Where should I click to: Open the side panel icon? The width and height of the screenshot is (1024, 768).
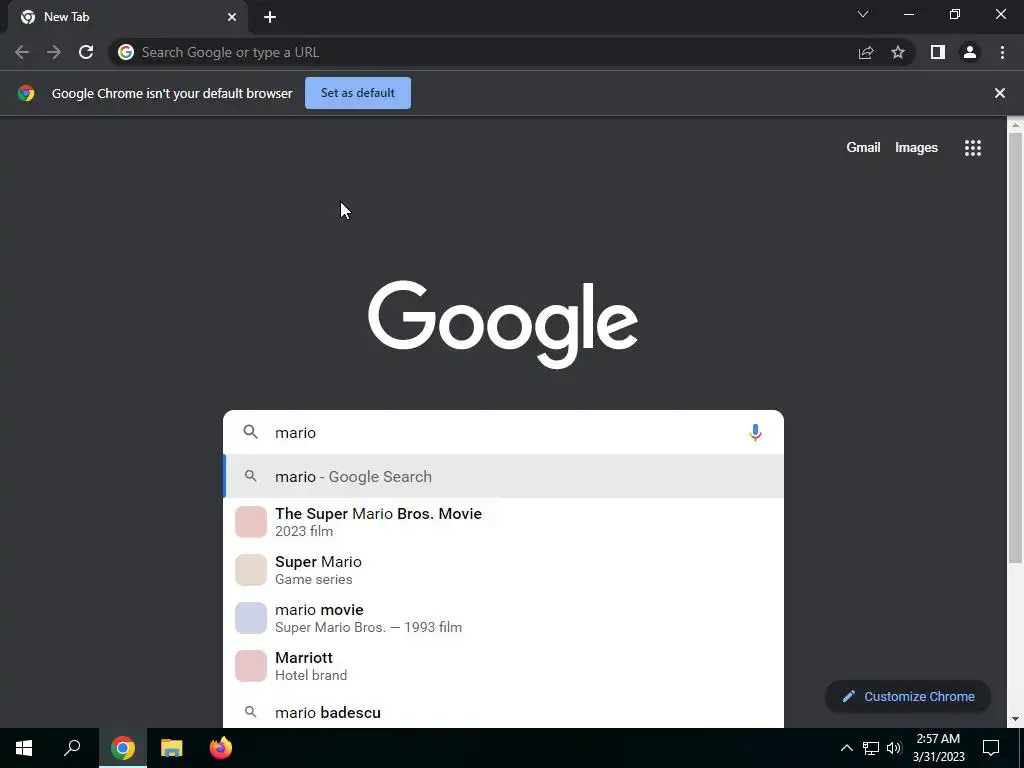938,52
